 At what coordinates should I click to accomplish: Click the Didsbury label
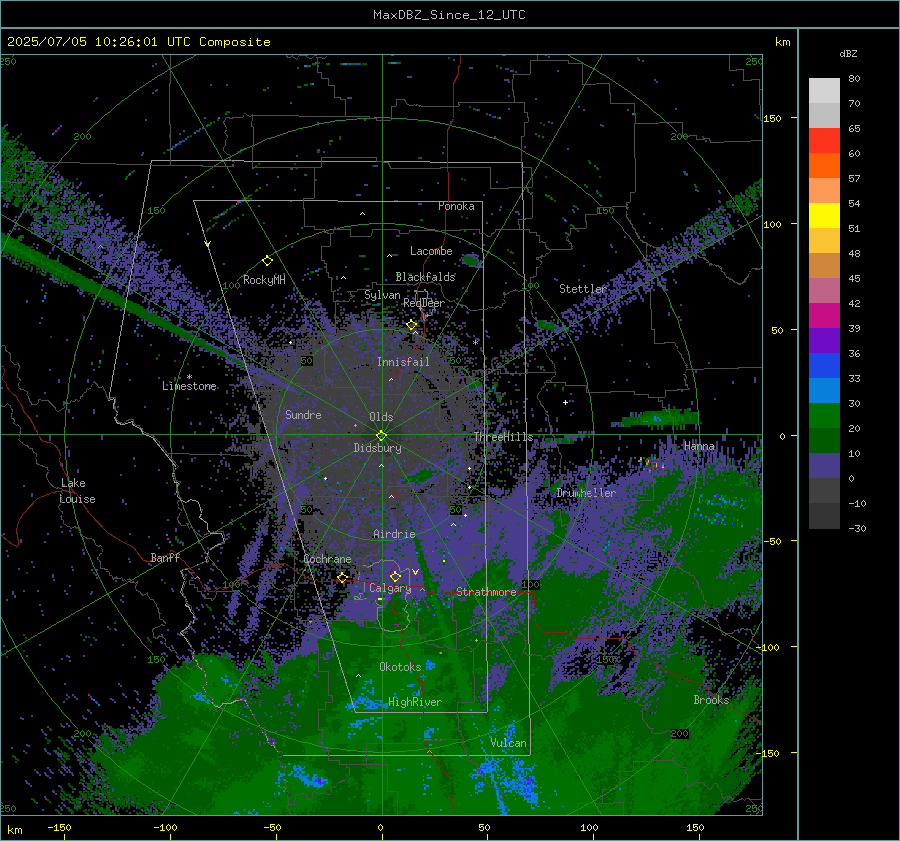click(x=377, y=448)
